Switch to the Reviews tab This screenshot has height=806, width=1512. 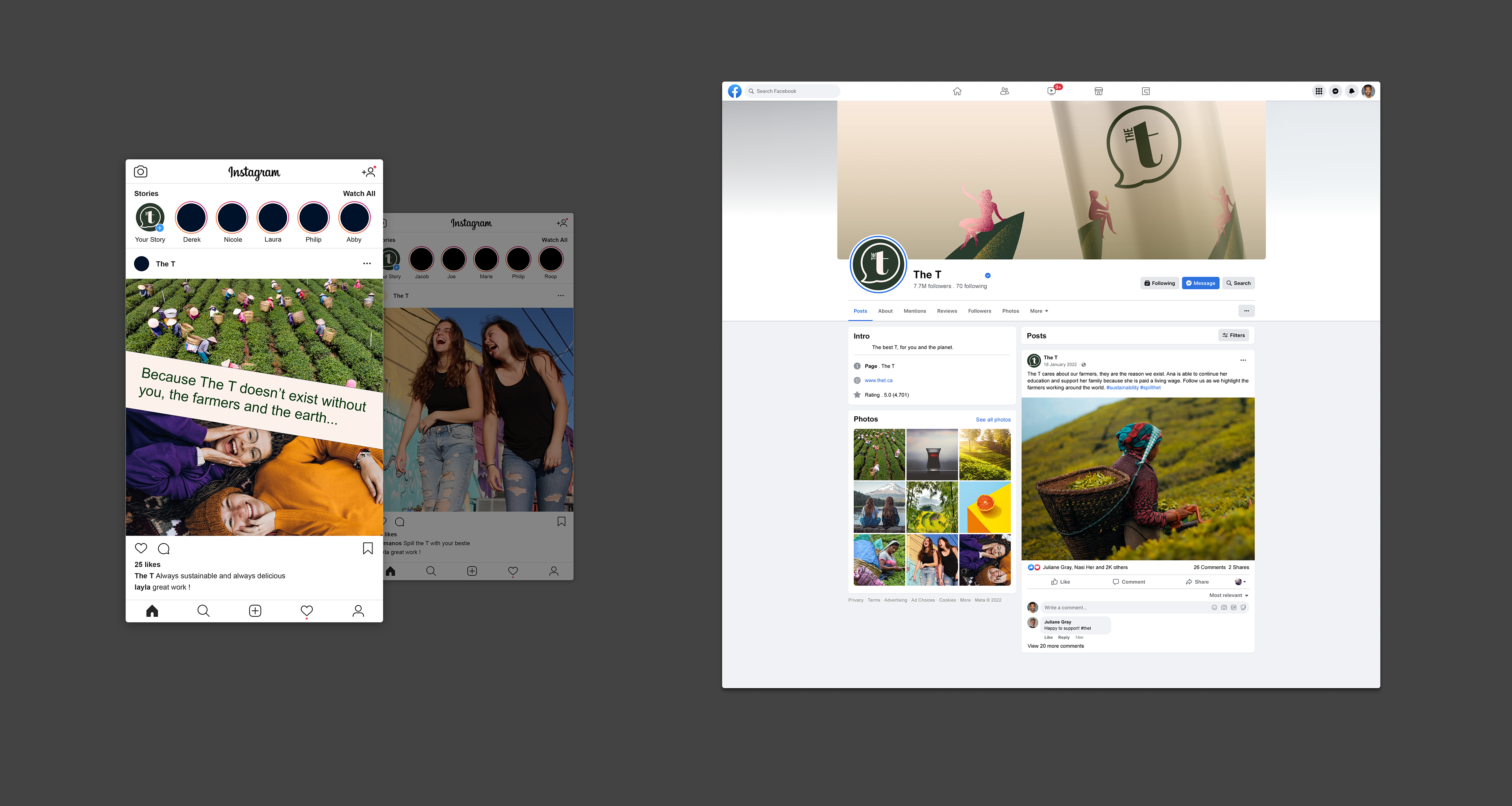[947, 311]
